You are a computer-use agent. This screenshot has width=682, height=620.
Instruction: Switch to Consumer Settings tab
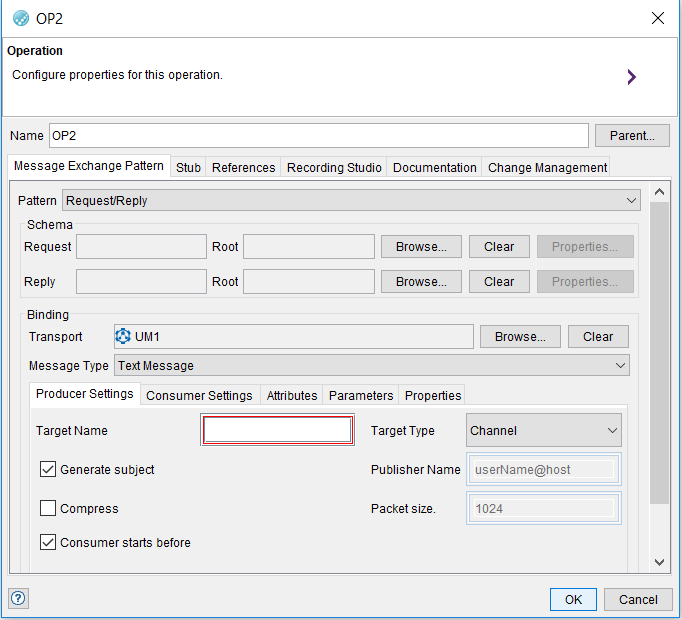(199, 395)
